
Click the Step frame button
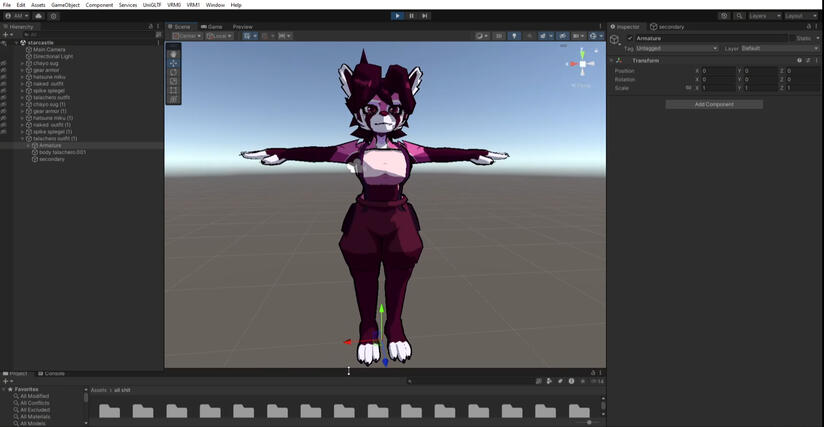[x=425, y=16]
